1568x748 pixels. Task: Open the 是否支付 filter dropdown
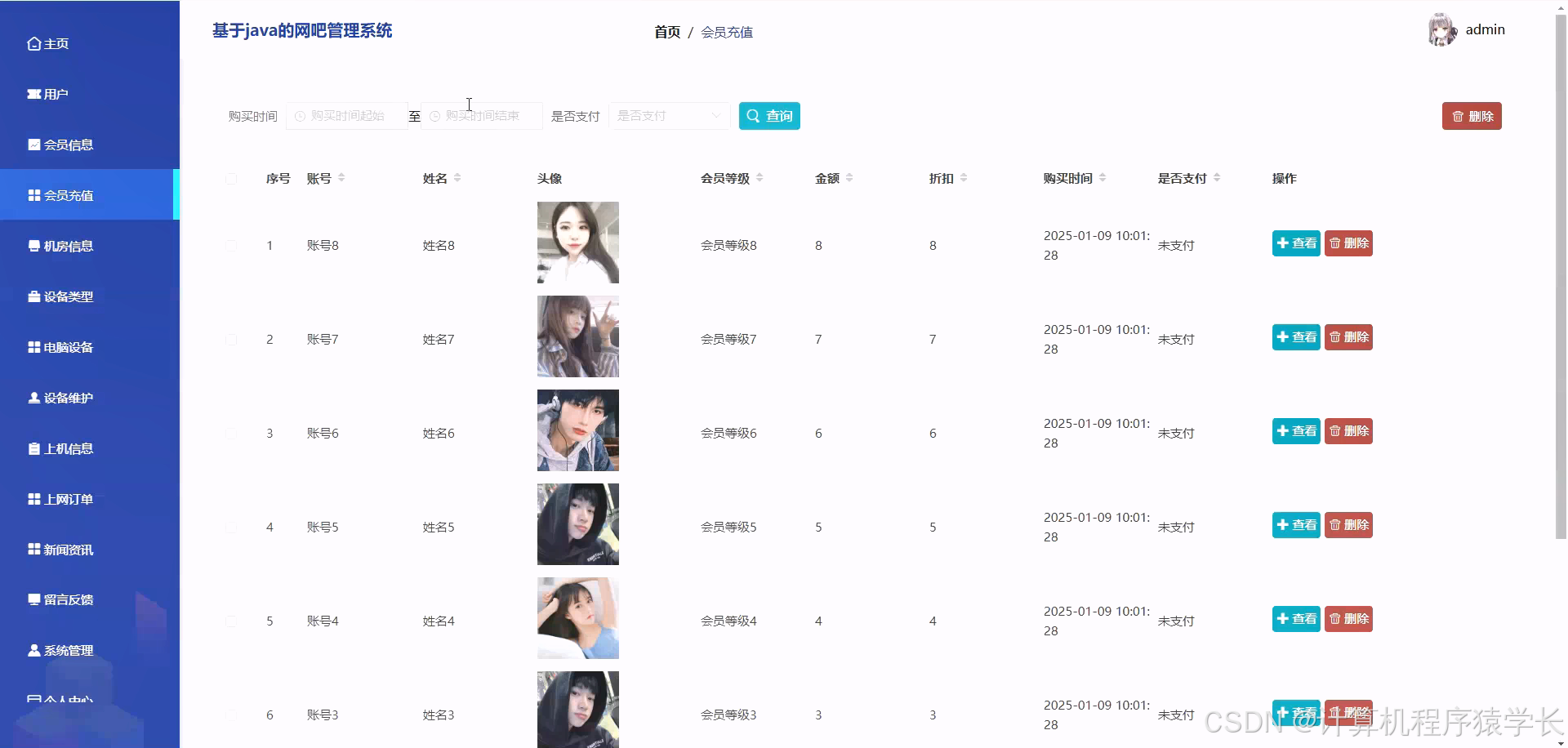click(x=669, y=116)
